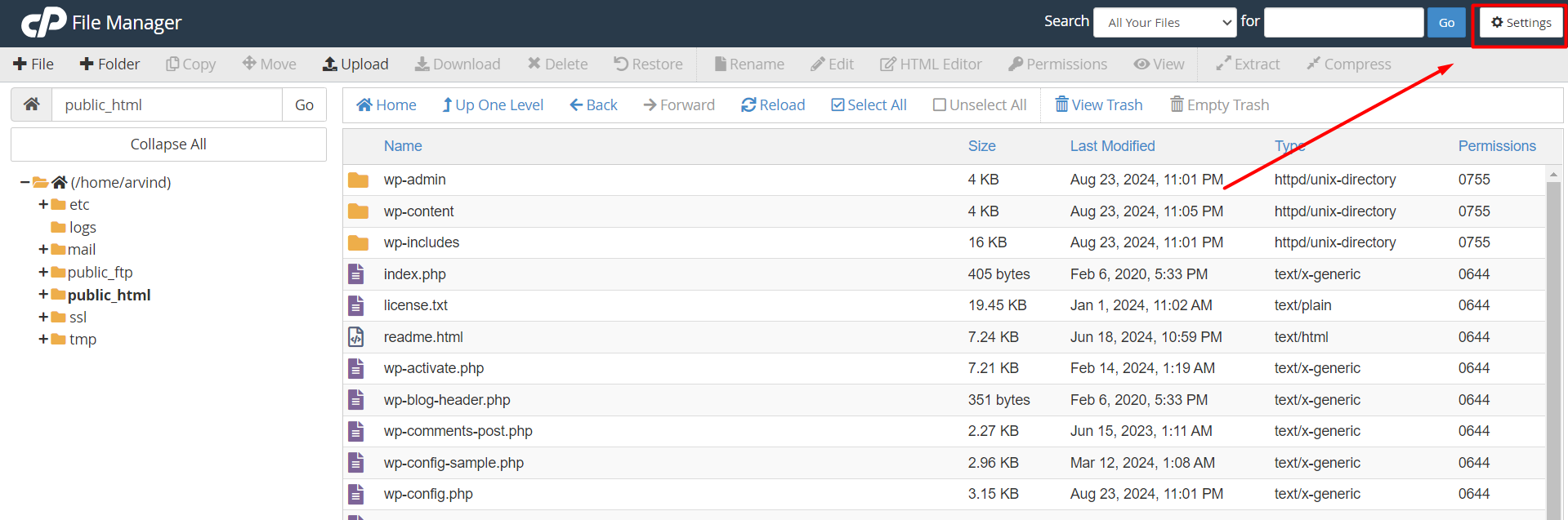
Task: Click the Extract toolbar button
Action: [1248, 64]
